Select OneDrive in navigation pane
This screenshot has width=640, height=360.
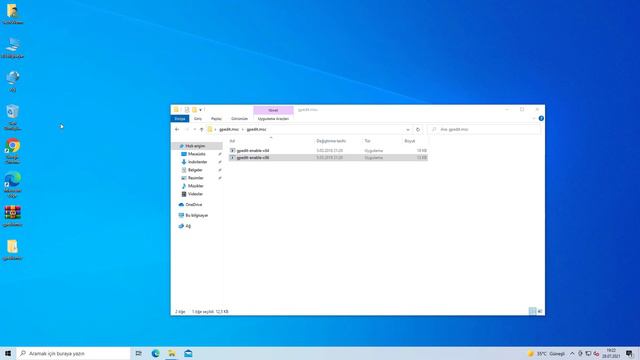pos(193,204)
